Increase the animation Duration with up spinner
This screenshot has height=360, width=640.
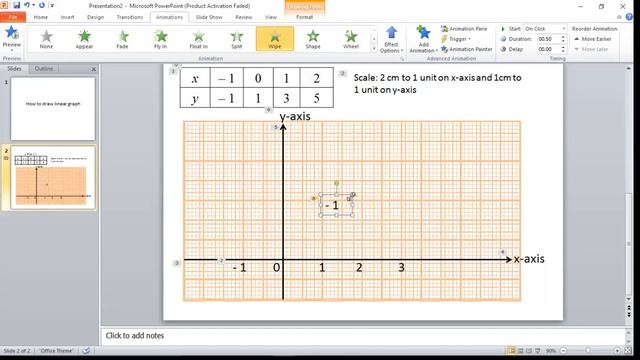(x=563, y=37)
